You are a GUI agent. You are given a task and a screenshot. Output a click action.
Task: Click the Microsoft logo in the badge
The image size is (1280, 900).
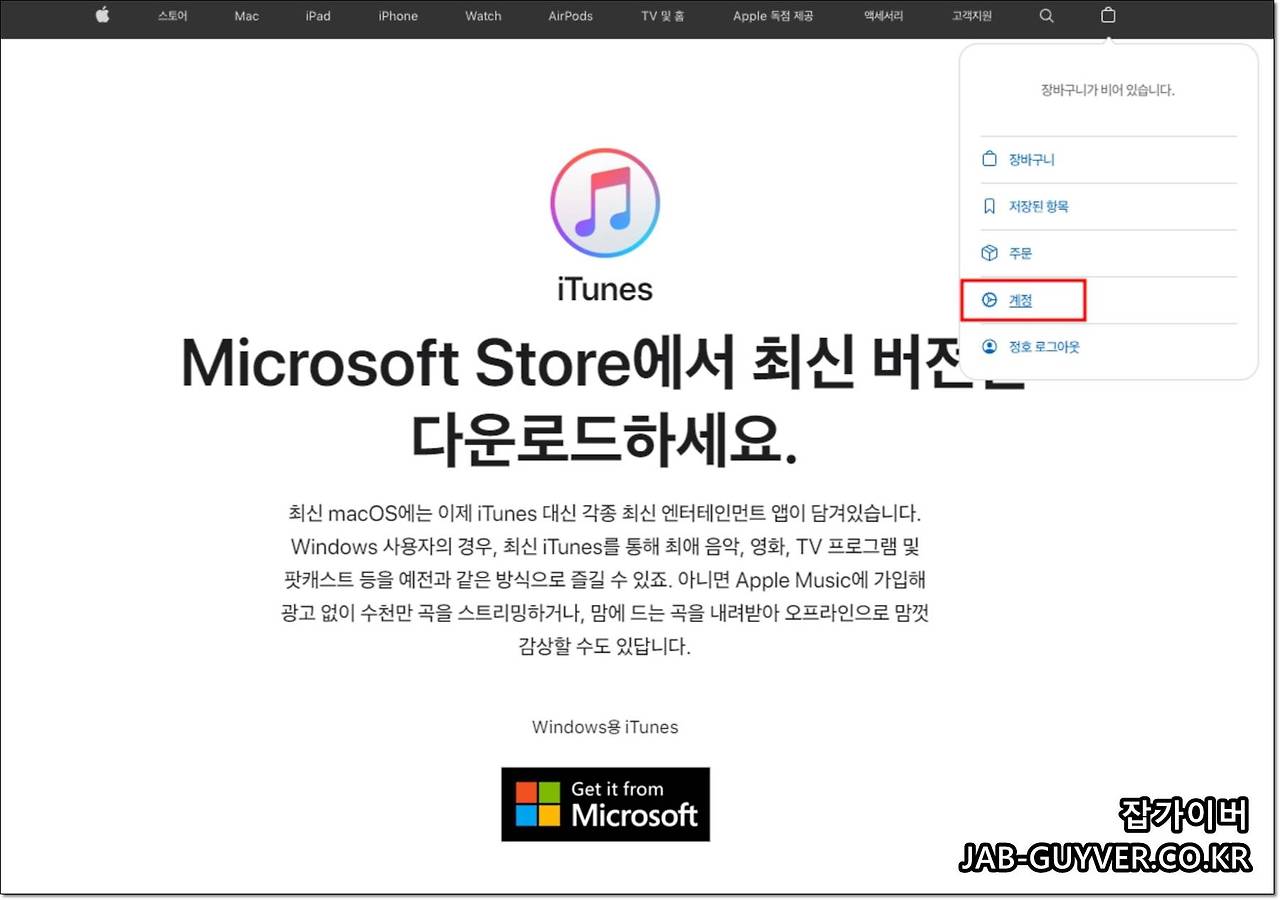coord(538,804)
